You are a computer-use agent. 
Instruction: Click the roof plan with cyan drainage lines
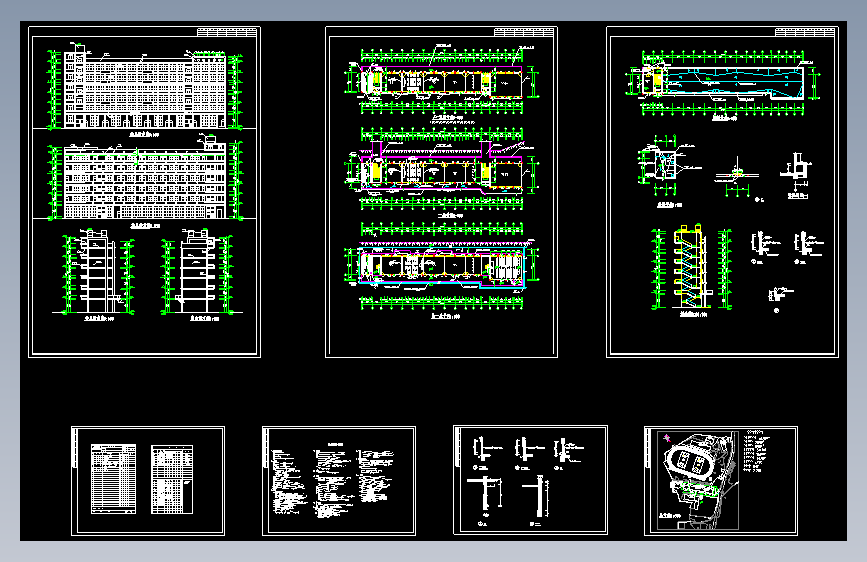coord(723,83)
